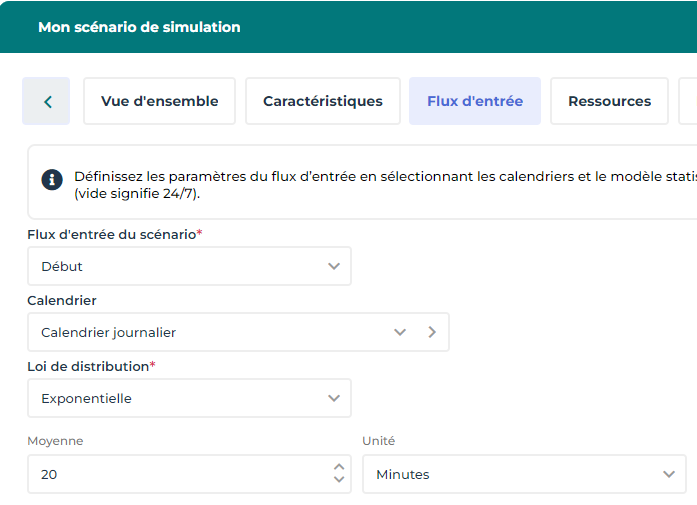Click the Mon scénario de simulation title

click(139, 27)
